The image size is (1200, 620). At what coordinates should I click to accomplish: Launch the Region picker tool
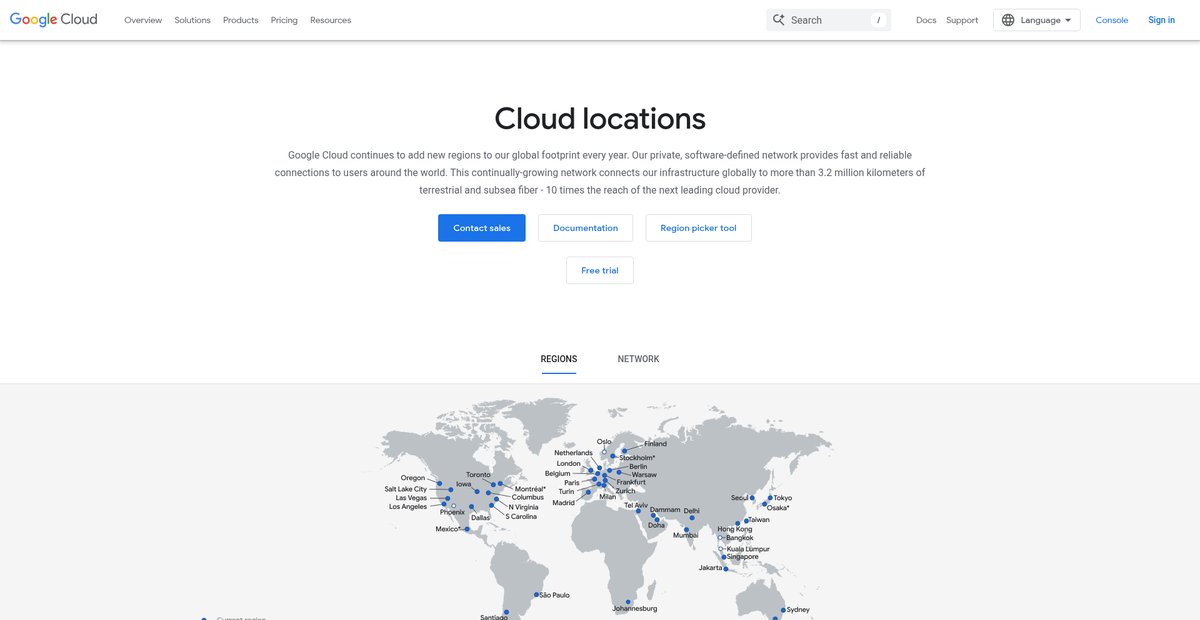coord(698,228)
